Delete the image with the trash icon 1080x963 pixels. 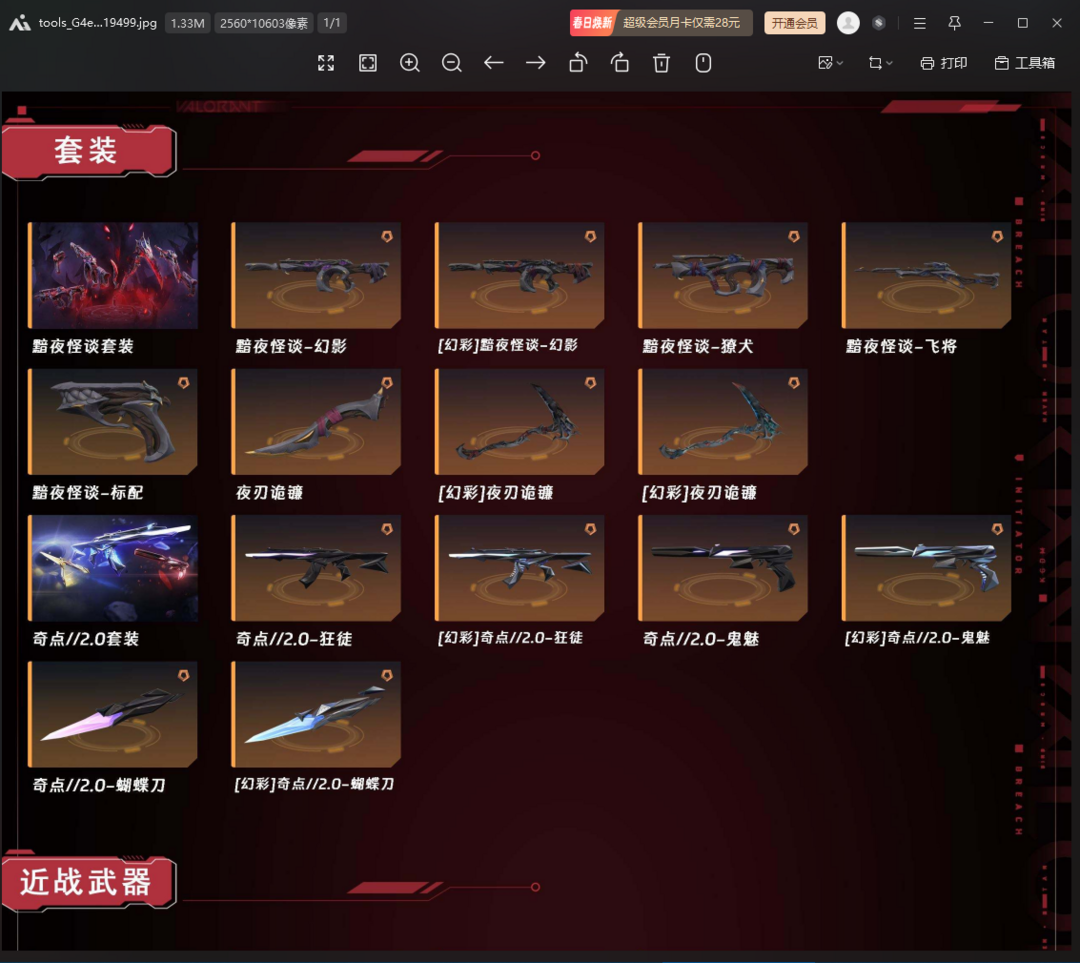pyautogui.click(x=661, y=63)
